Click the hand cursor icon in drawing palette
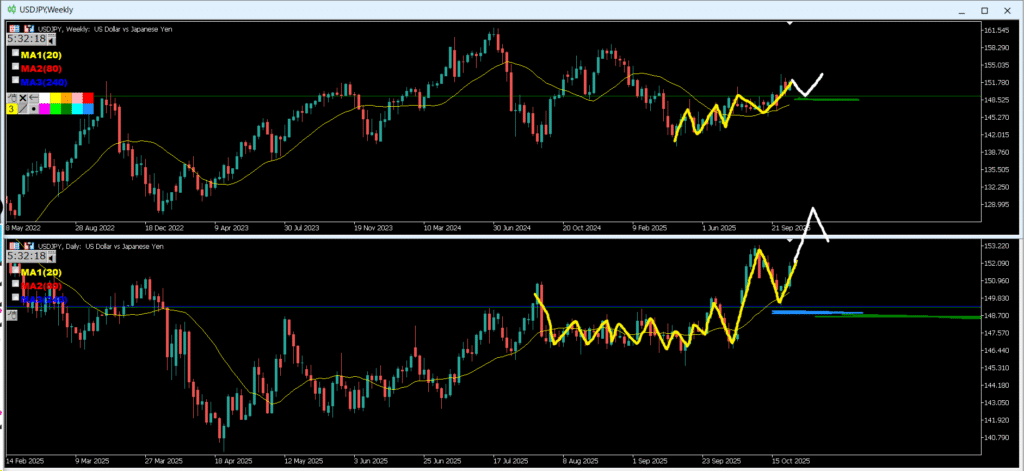This screenshot has height=471, width=1024. [x=13, y=98]
